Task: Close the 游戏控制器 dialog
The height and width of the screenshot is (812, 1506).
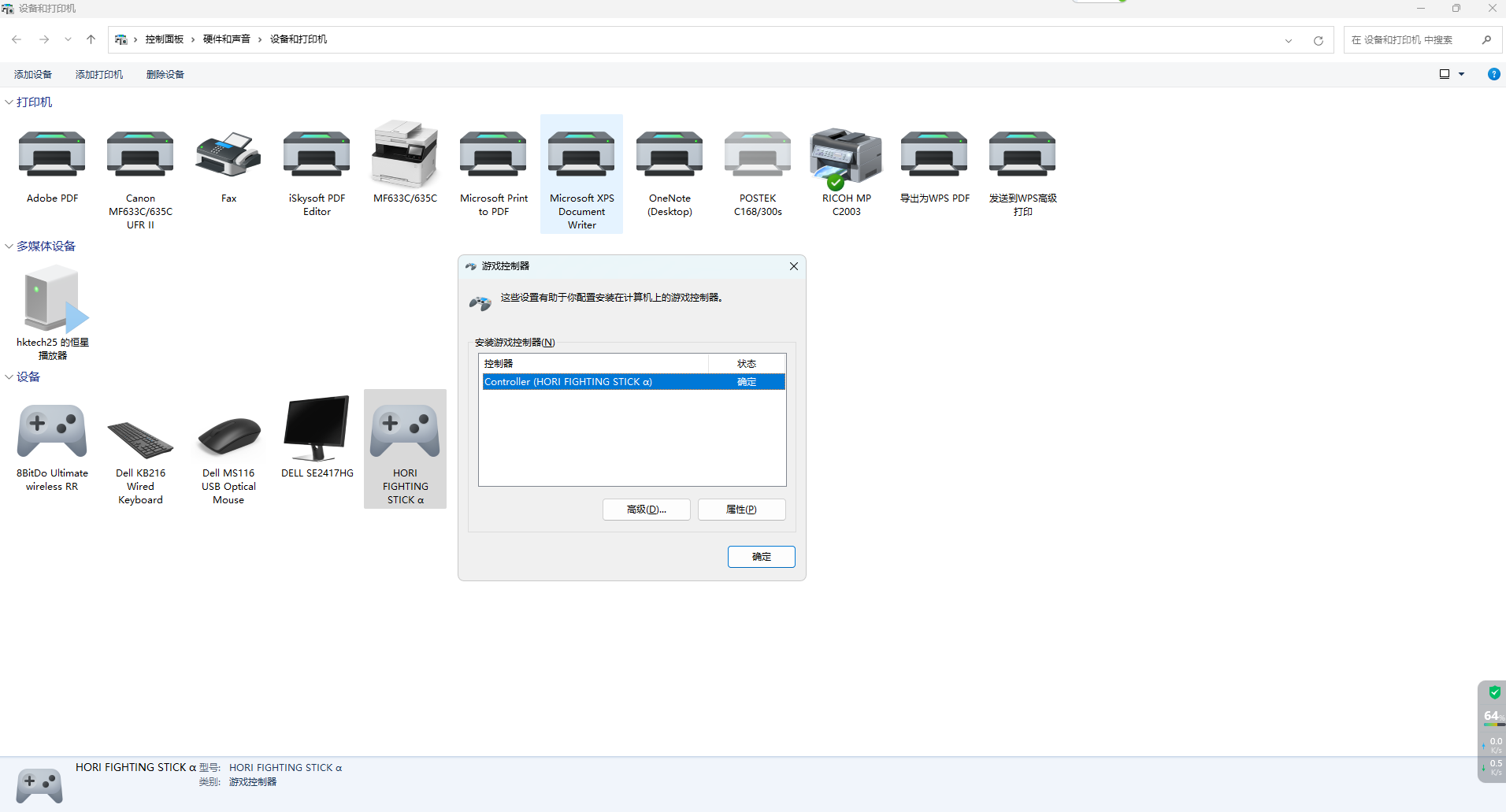Action: pos(794,266)
